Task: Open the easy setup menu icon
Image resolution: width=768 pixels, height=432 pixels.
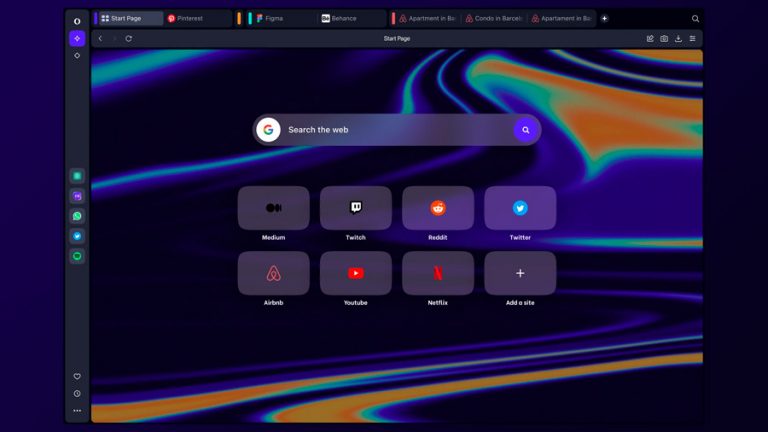Action: pos(693,38)
